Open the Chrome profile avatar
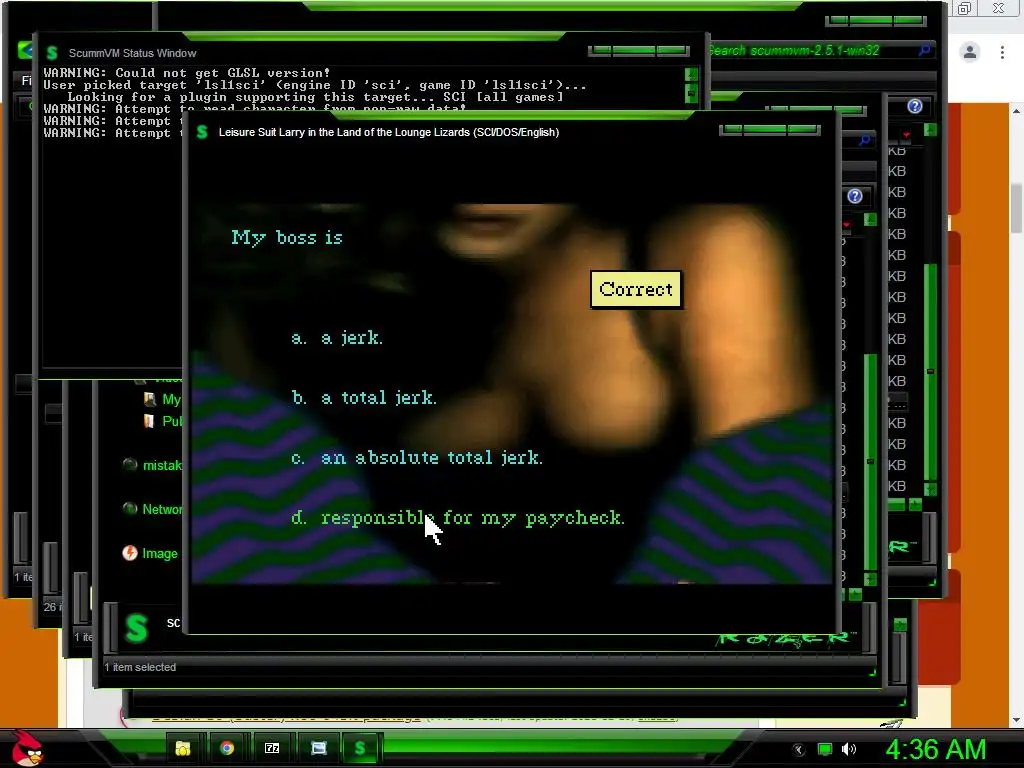Image resolution: width=1024 pixels, height=768 pixels. pyautogui.click(x=970, y=52)
